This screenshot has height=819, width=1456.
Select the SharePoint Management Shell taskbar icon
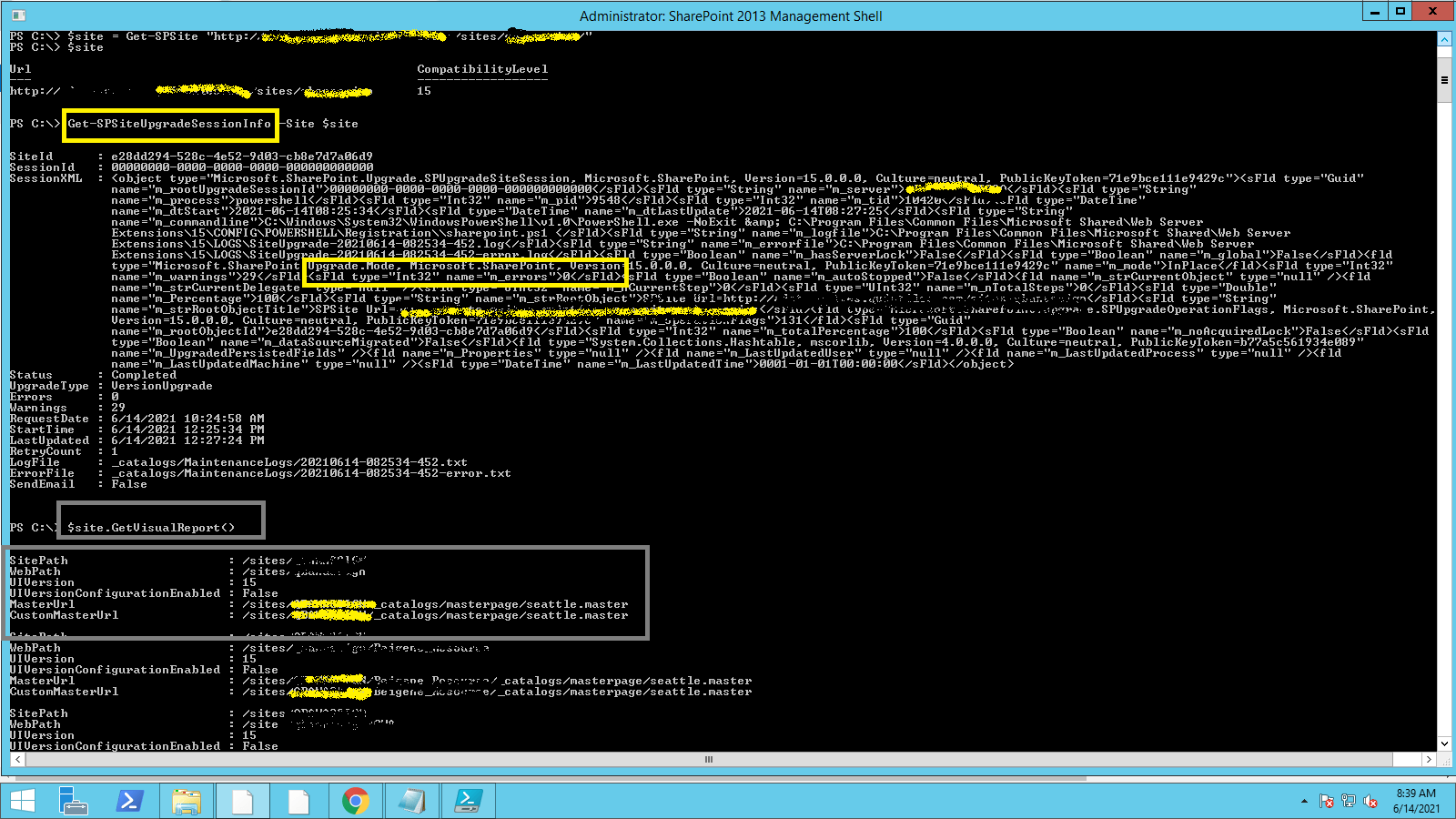pos(469,801)
